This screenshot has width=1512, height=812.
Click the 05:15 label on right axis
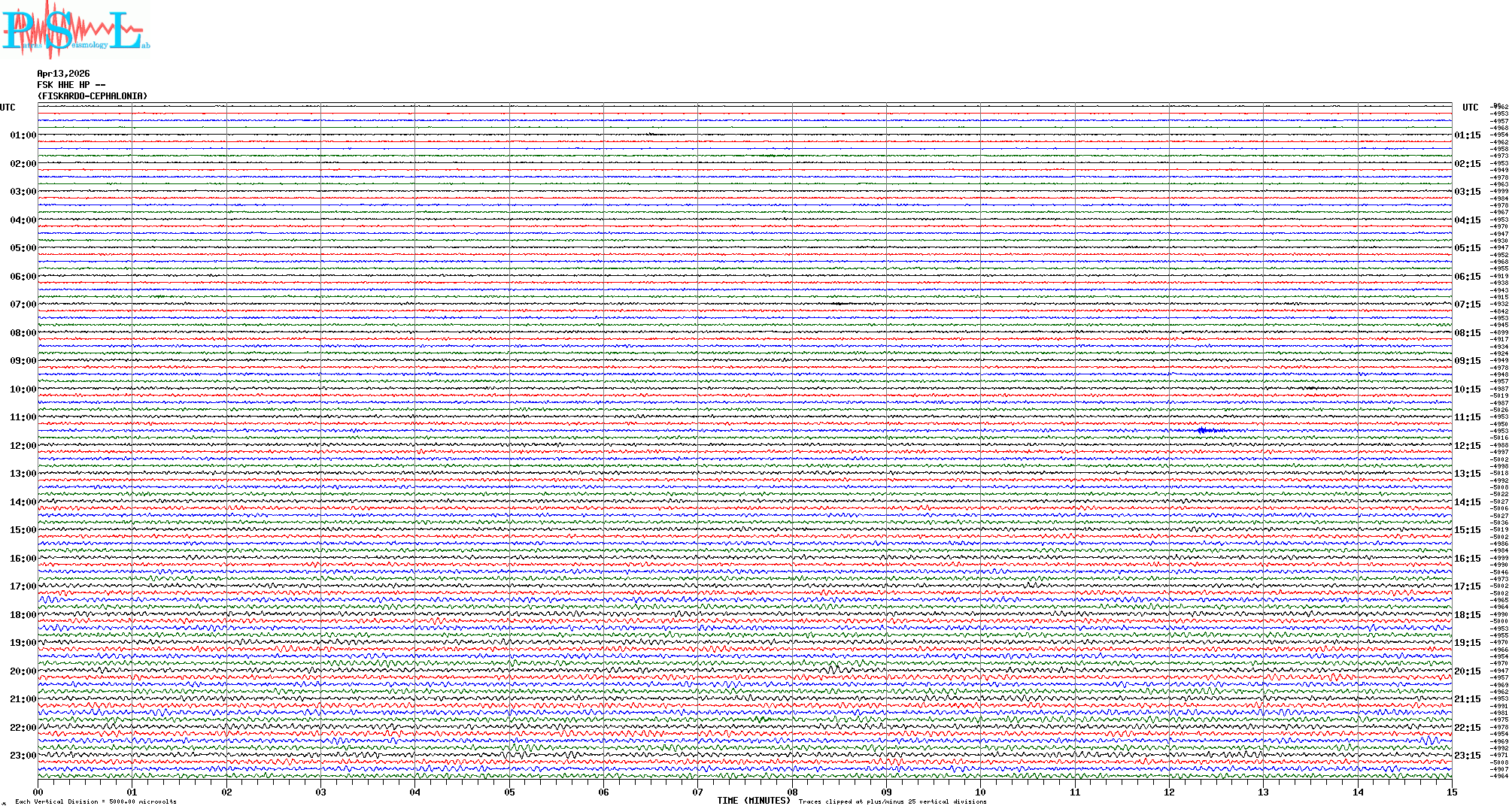pos(1467,248)
